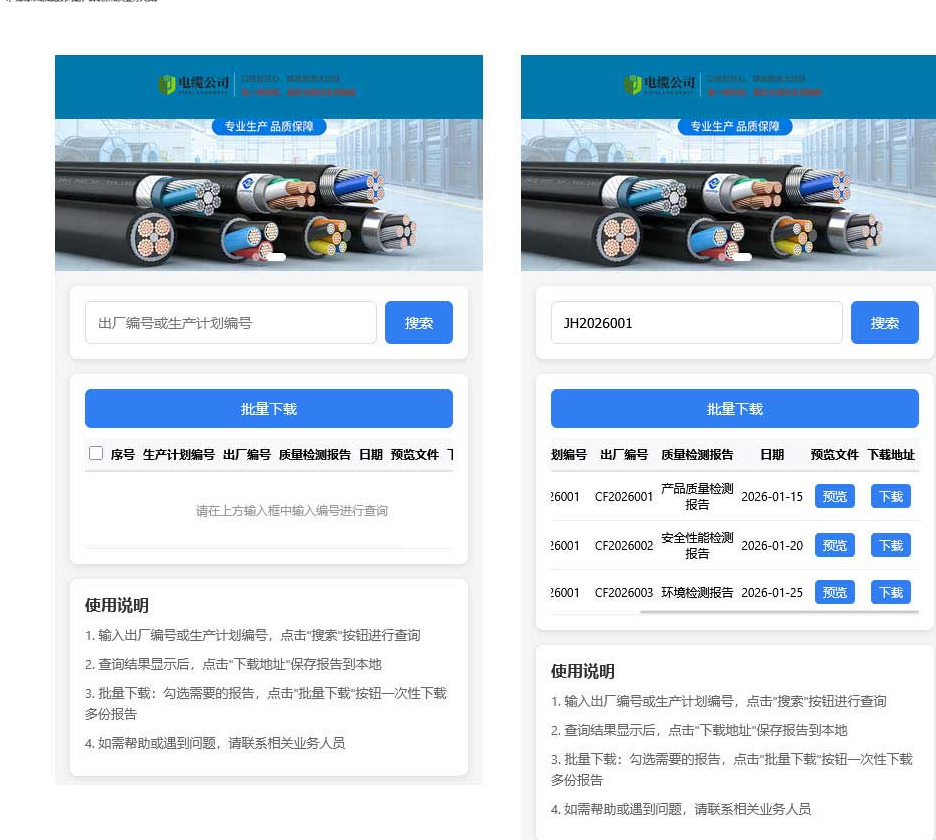
Task: Click the right banner's carousel indicator dot
Action: (741, 257)
